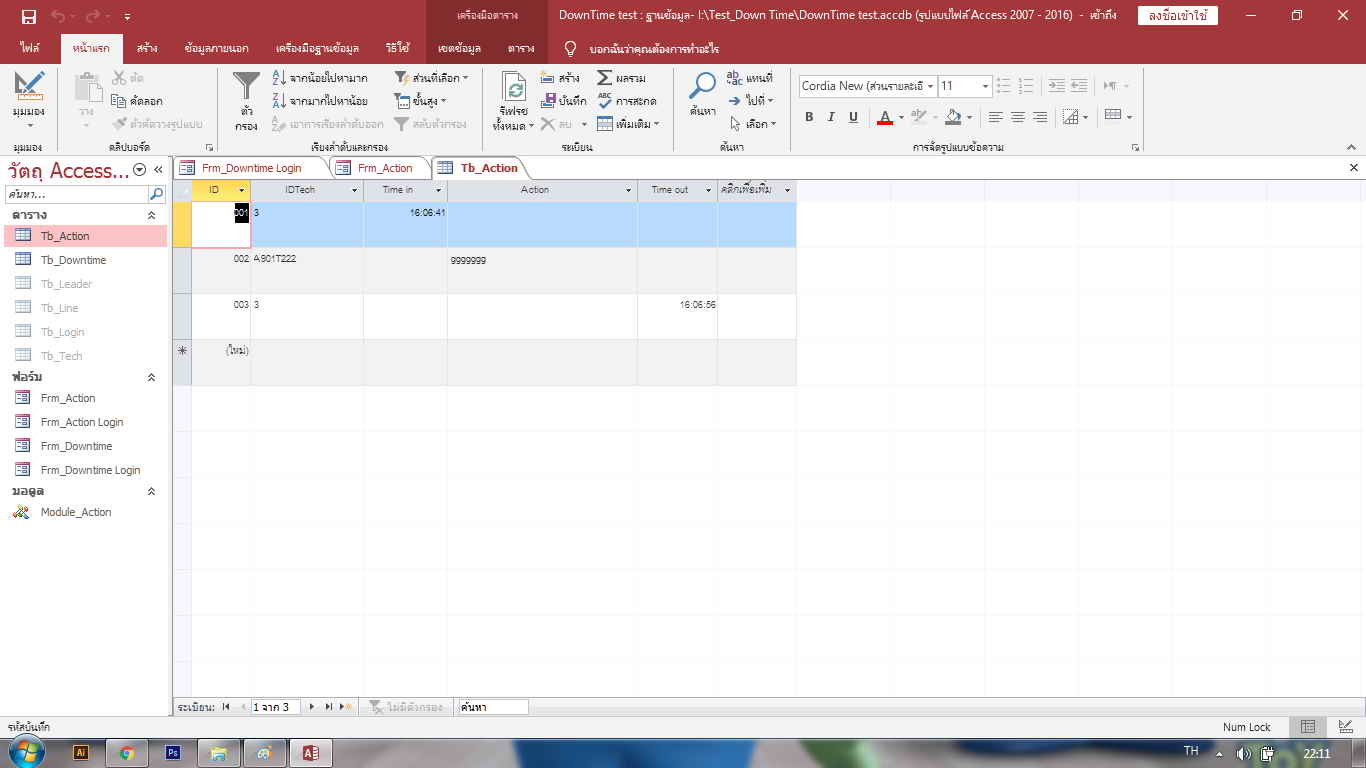The height and width of the screenshot is (768, 1366).
Task: Click Save record (บันทึก) icon
Action: 548,101
